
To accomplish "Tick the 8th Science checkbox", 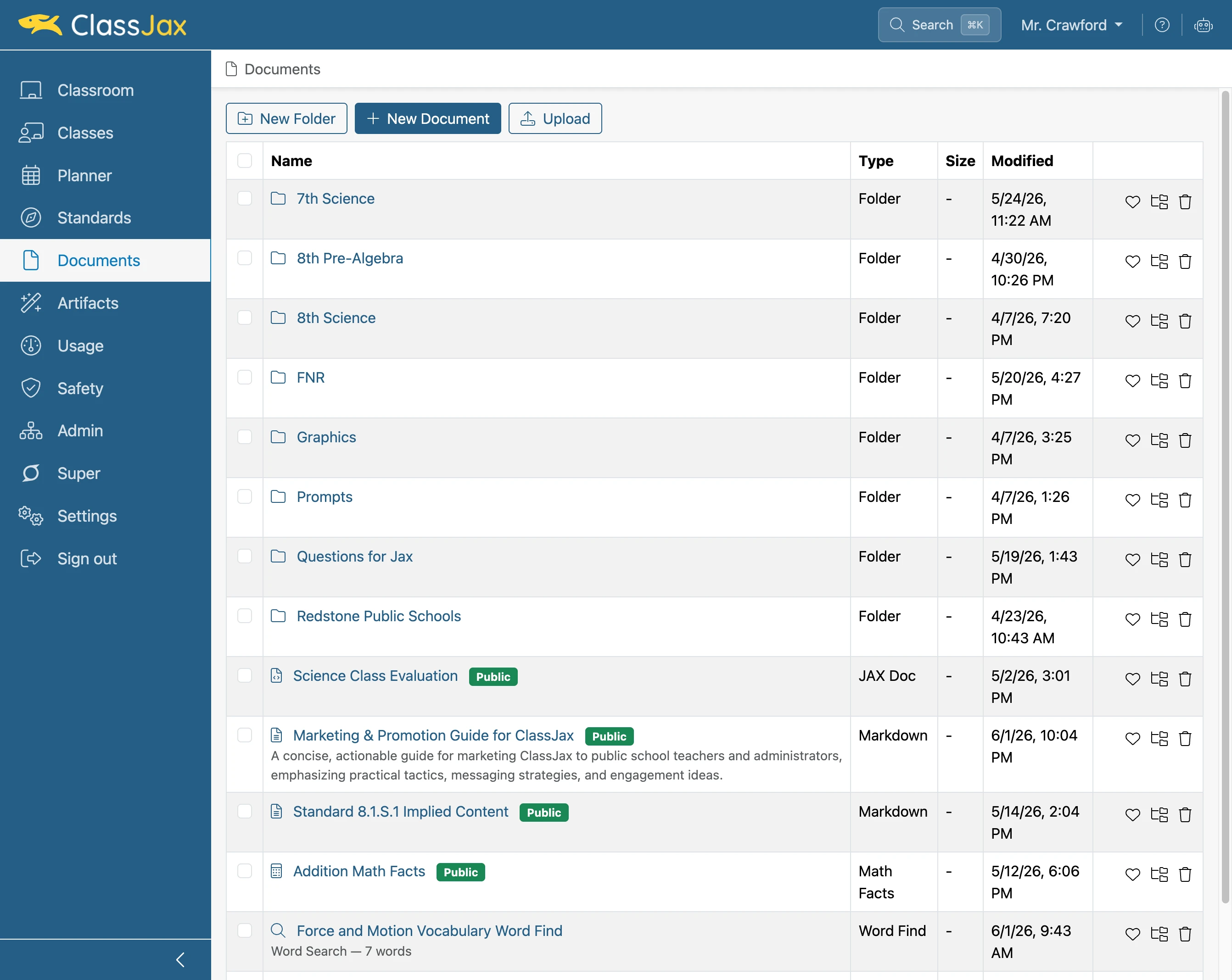I will tap(245, 317).
